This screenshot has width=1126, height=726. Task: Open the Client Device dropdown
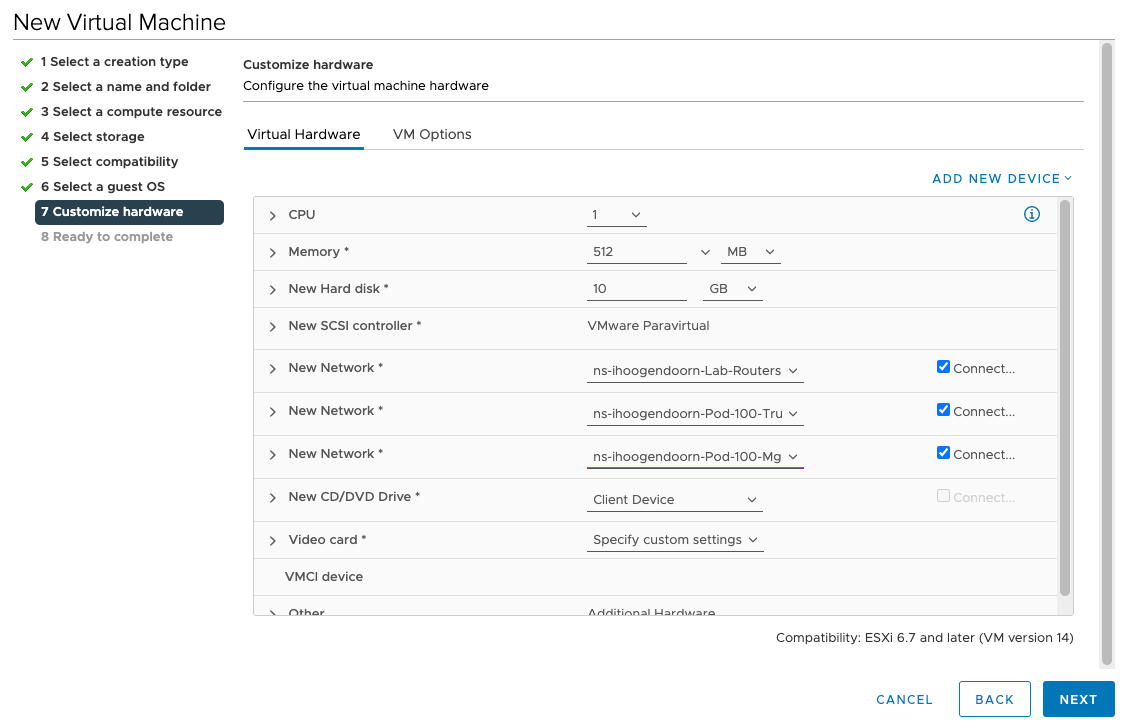click(675, 499)
